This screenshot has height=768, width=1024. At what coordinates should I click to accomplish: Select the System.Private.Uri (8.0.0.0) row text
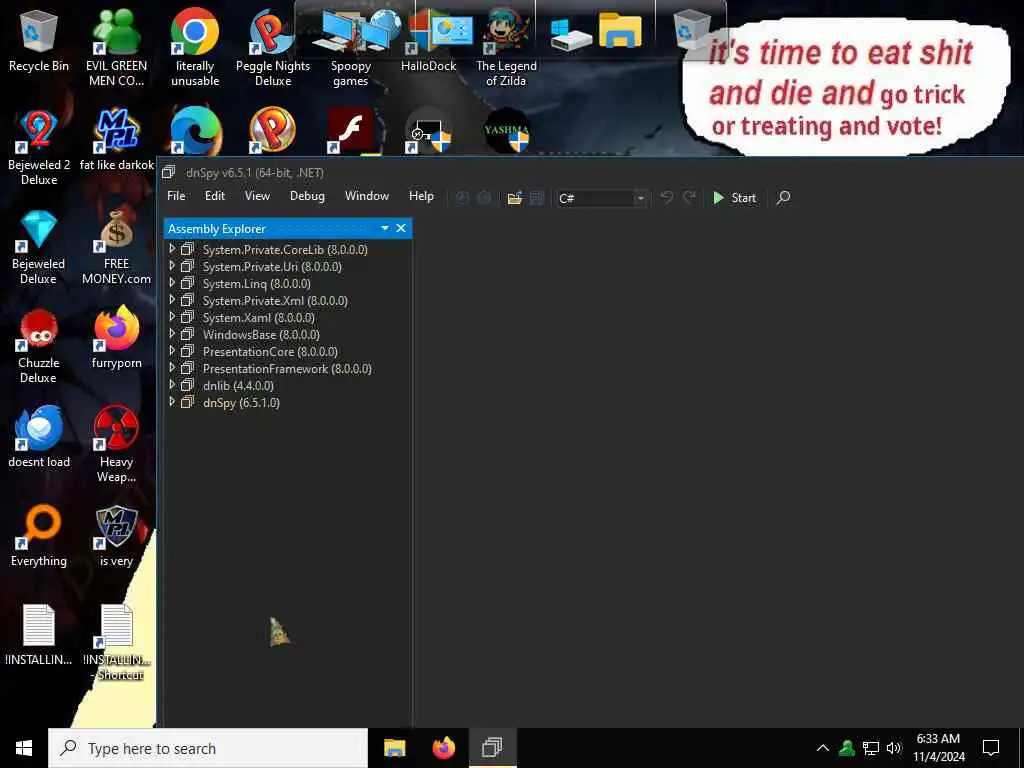click(x=272, y=266)
